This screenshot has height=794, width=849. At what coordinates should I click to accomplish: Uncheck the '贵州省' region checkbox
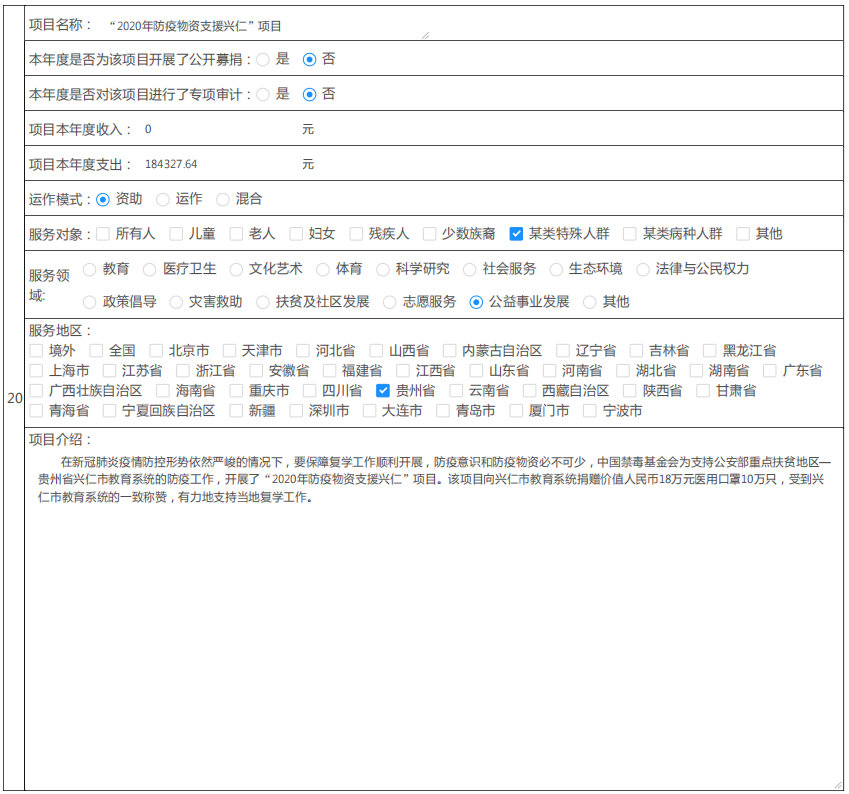pyautogui.click(x=383, y=391)
